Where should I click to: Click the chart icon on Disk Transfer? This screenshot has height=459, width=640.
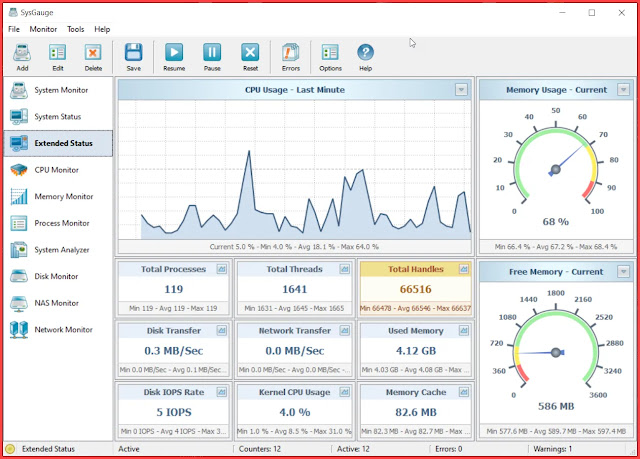coord(222,330)
